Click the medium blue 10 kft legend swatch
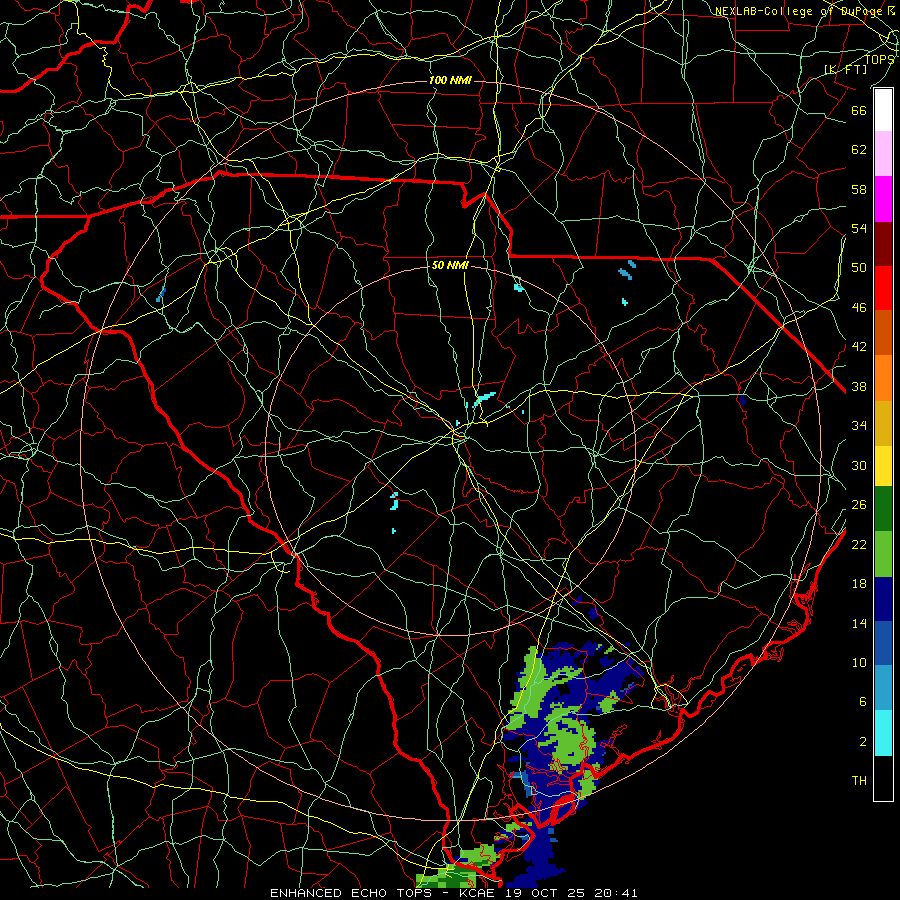Viewport: 900px width, 900px height. (883, 643)
